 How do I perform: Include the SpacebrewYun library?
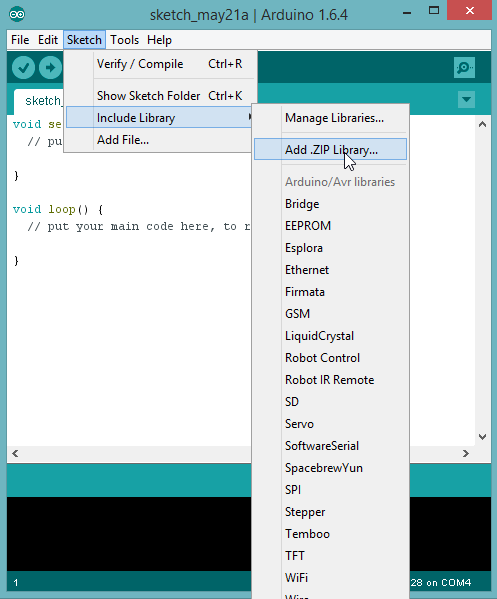pyautogui.click(x=330, y=468)
